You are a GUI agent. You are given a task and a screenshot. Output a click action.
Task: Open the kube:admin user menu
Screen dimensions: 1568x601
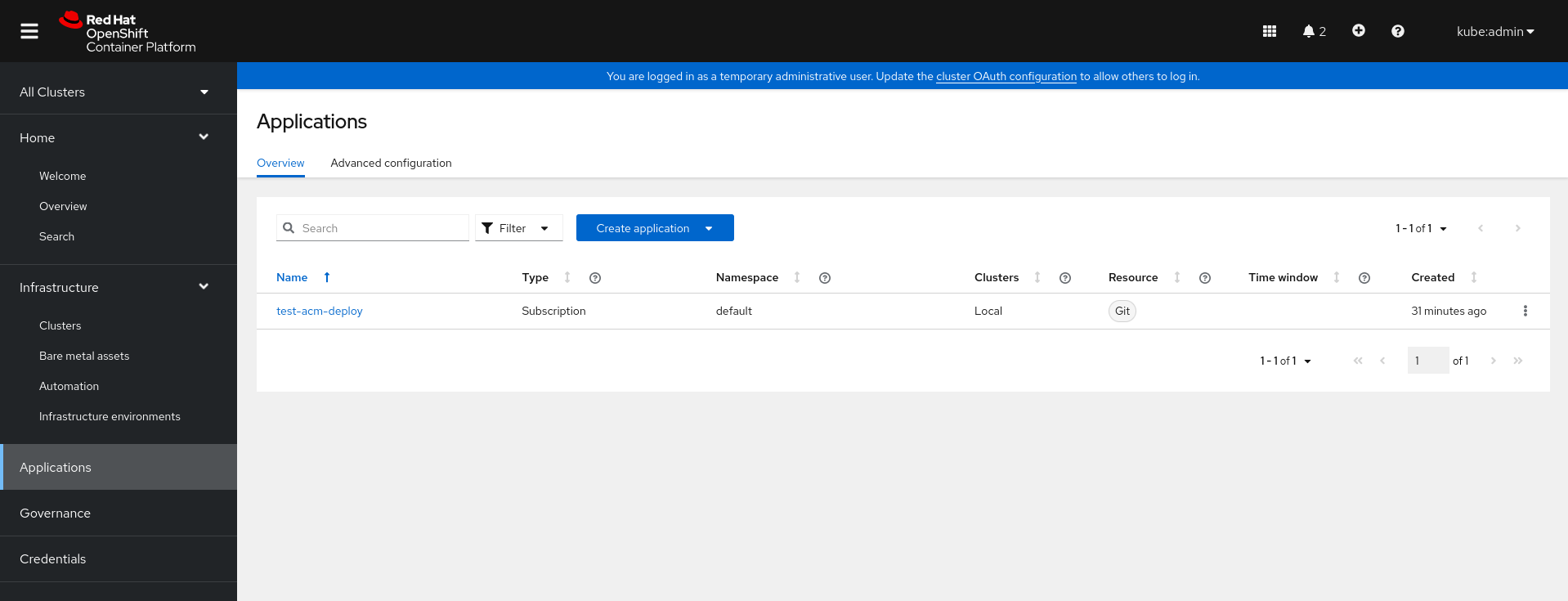point(1494,31)
